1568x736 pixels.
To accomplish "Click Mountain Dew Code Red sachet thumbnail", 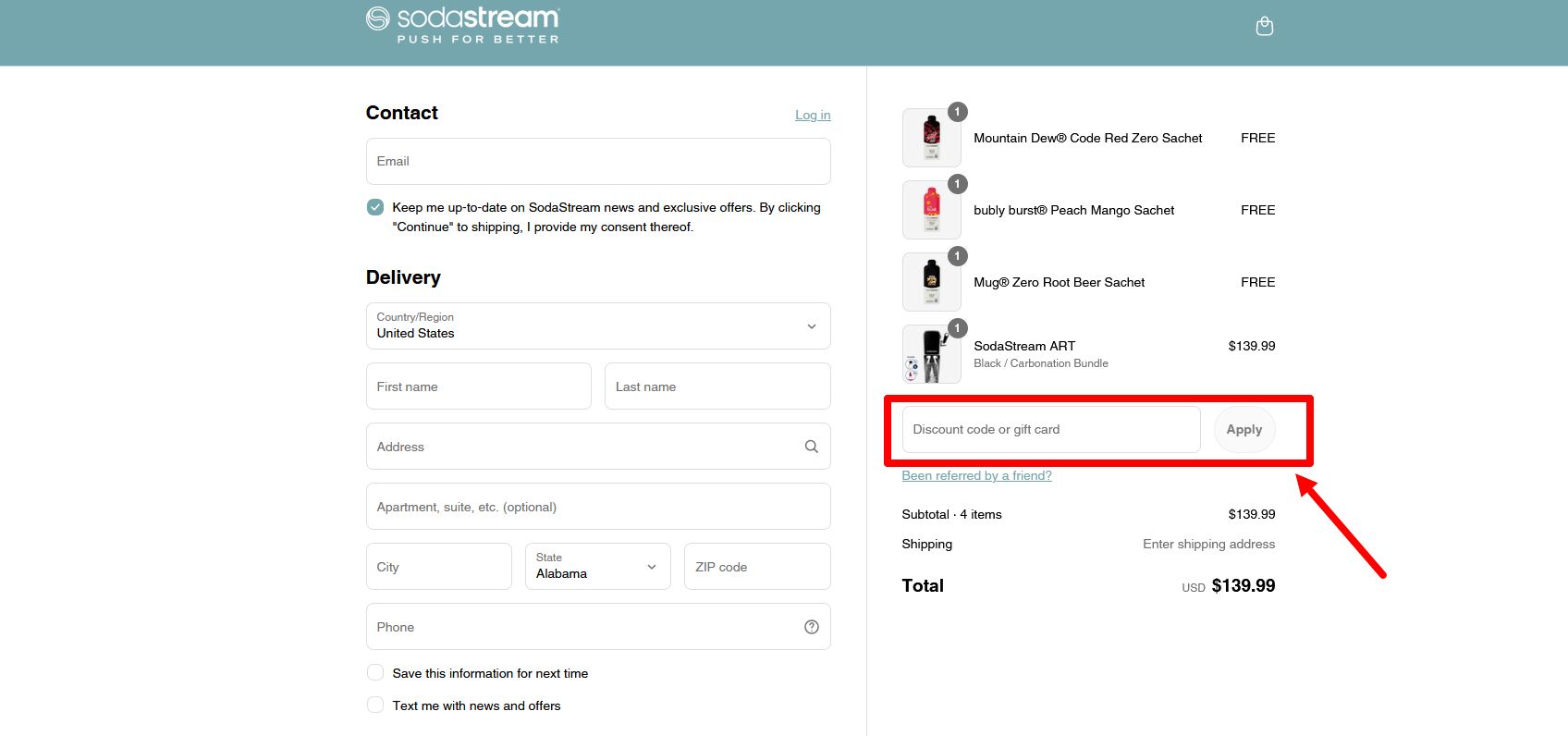I will [931, 138].
